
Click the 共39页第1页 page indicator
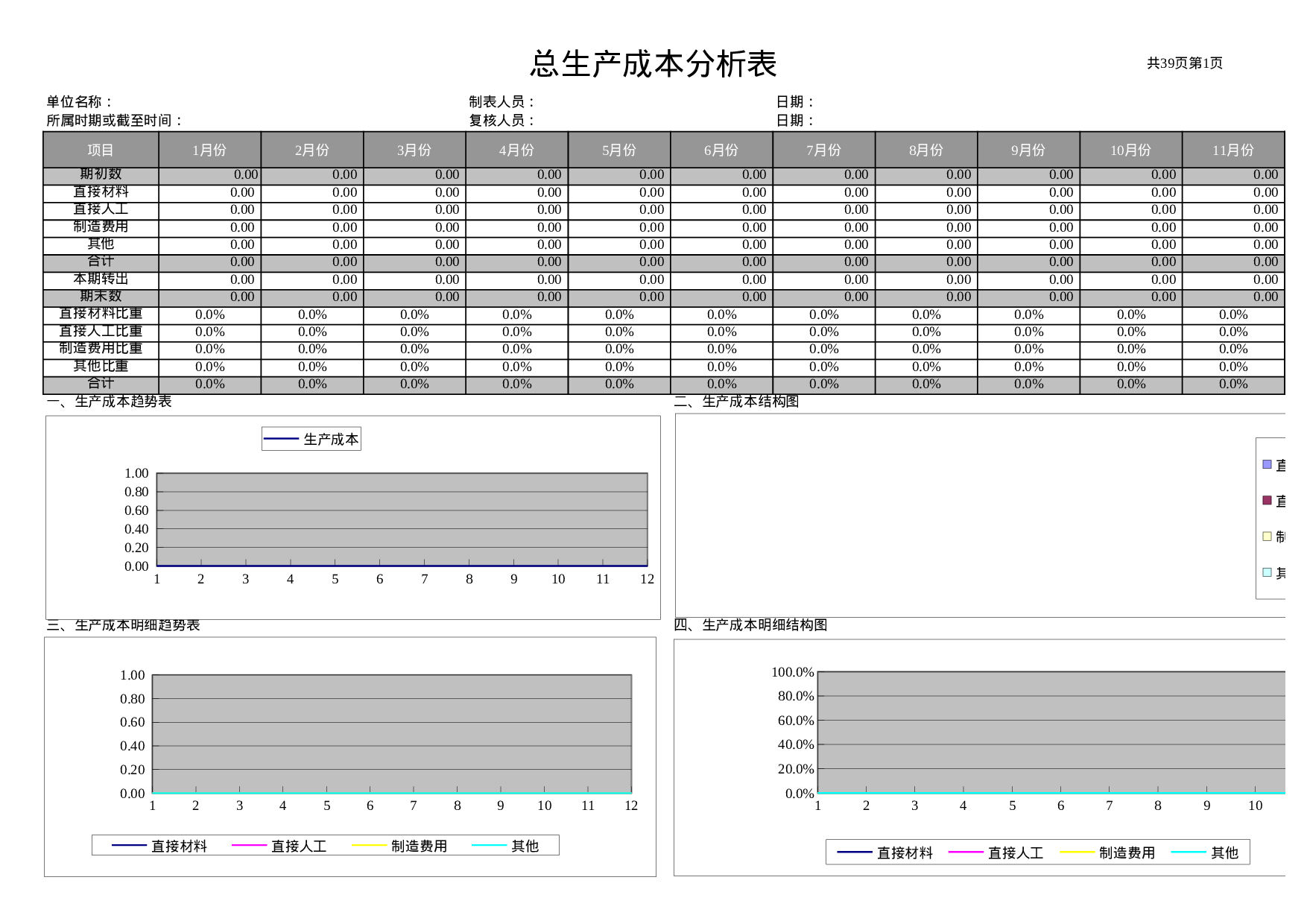pos(1184,63)
